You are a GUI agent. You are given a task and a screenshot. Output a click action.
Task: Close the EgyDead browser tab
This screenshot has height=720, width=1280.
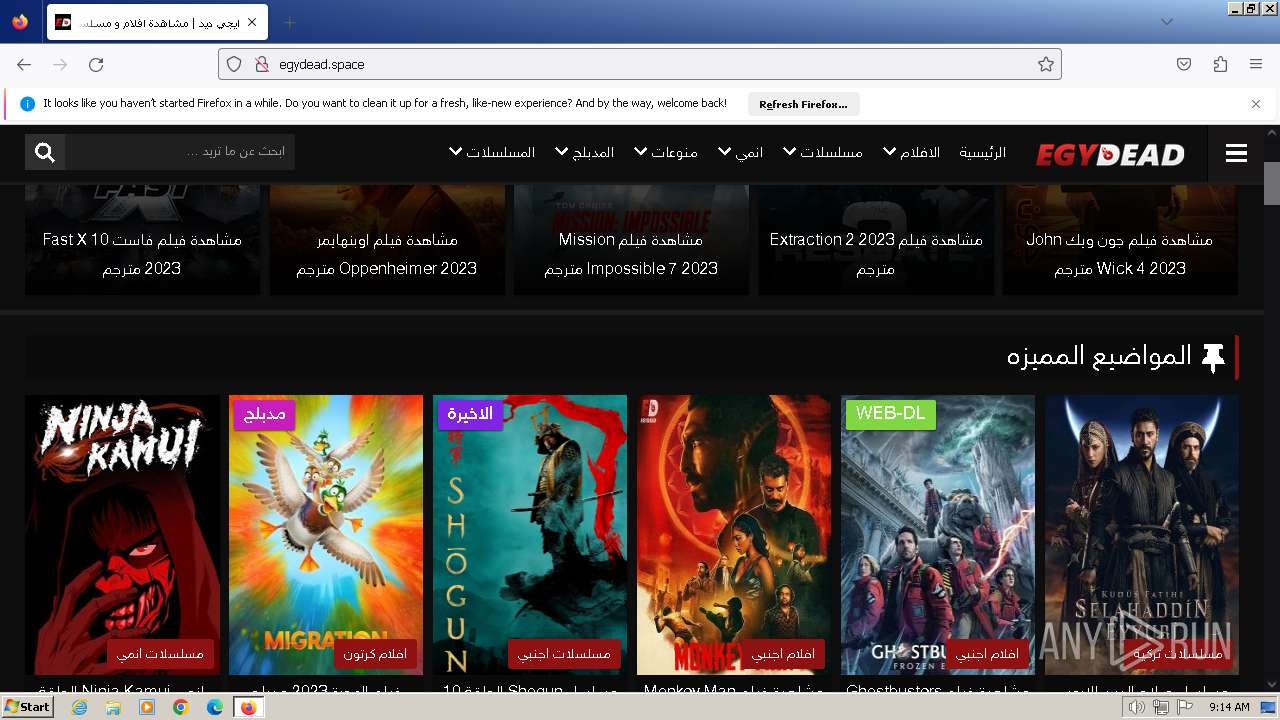pos(252,22)
